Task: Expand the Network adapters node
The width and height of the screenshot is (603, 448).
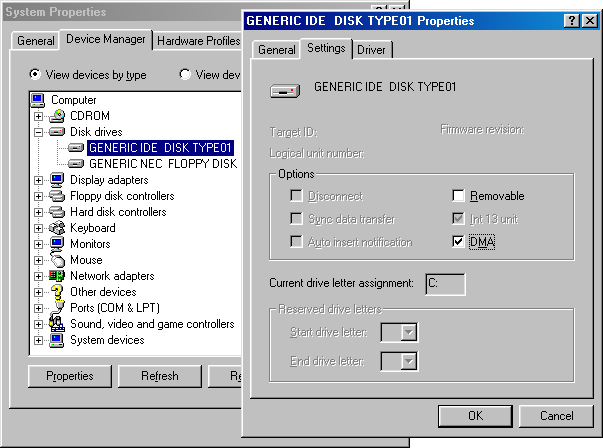Action: coord(38,276)
